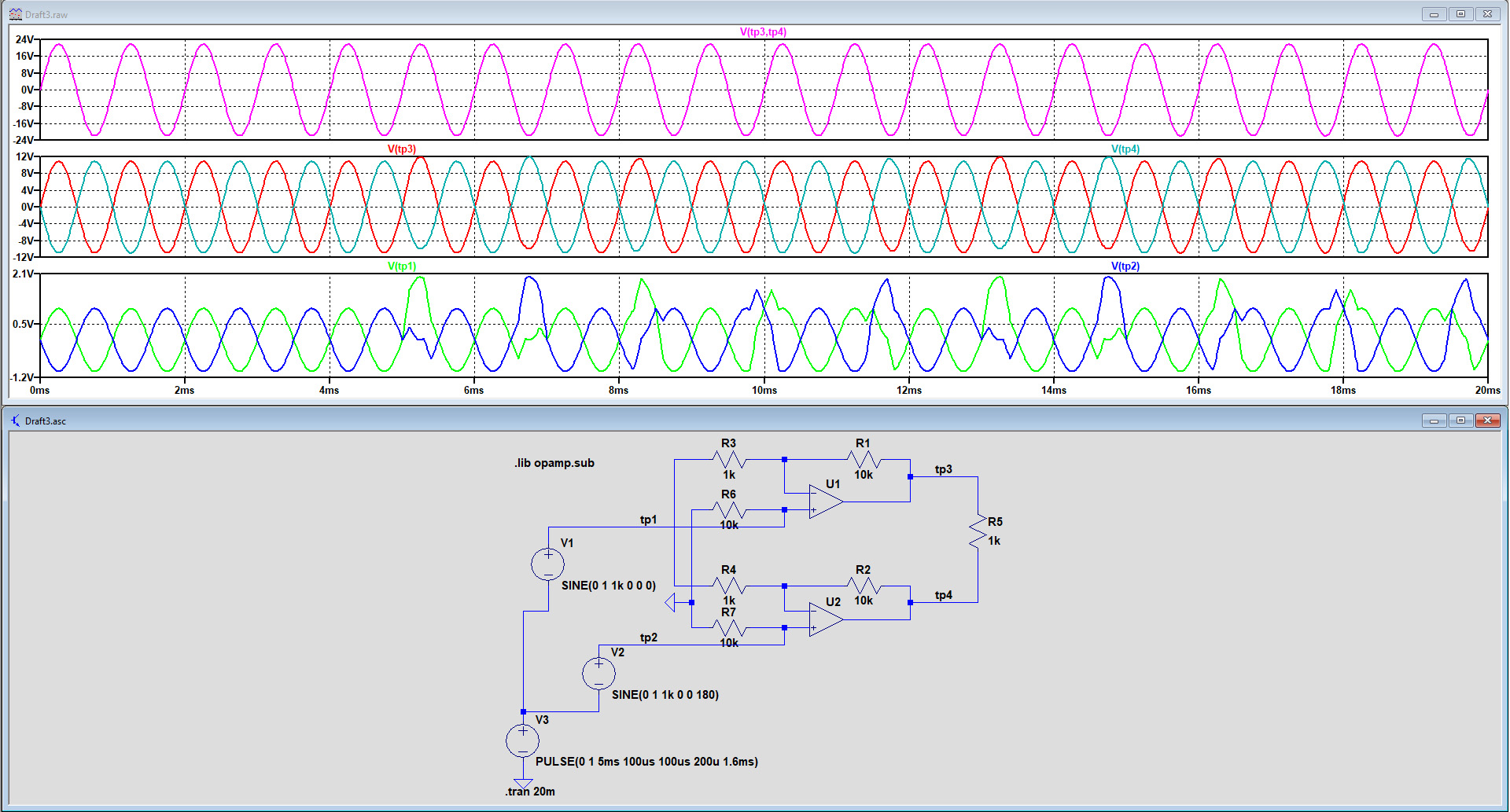1510x812 pixels.
Task: Click the Draft3.raw title text
Action: pyautogui.click(x=46, y=15)
